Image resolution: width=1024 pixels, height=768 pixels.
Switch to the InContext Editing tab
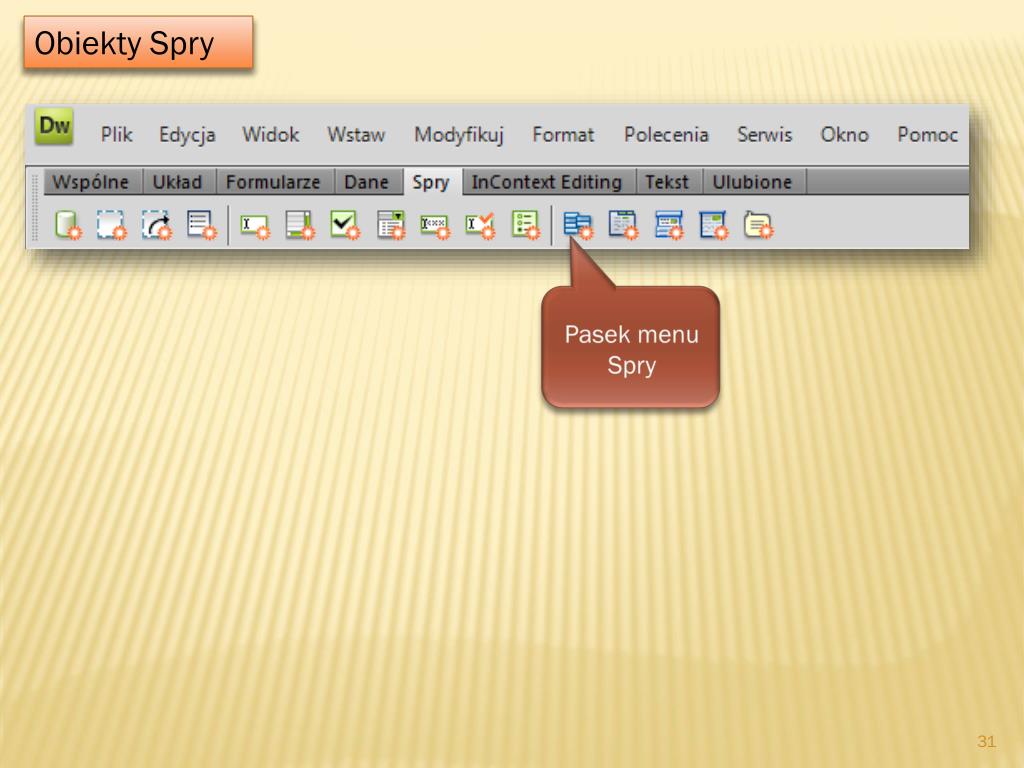547,182
